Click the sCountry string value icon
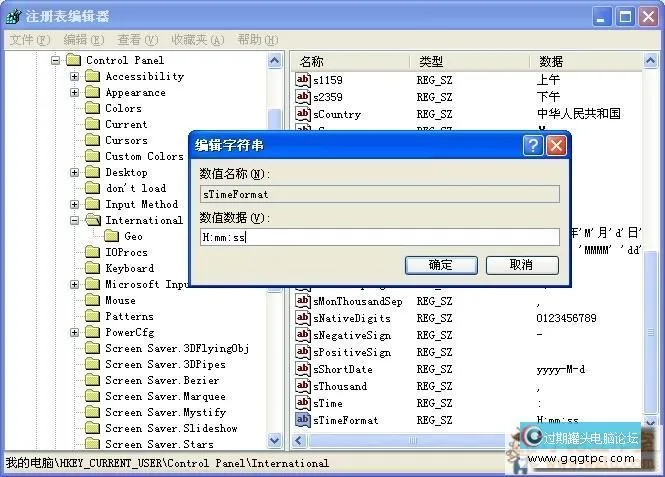Viewport: 665px width, 477px height. pyautogui.click(x=303, y=114)
